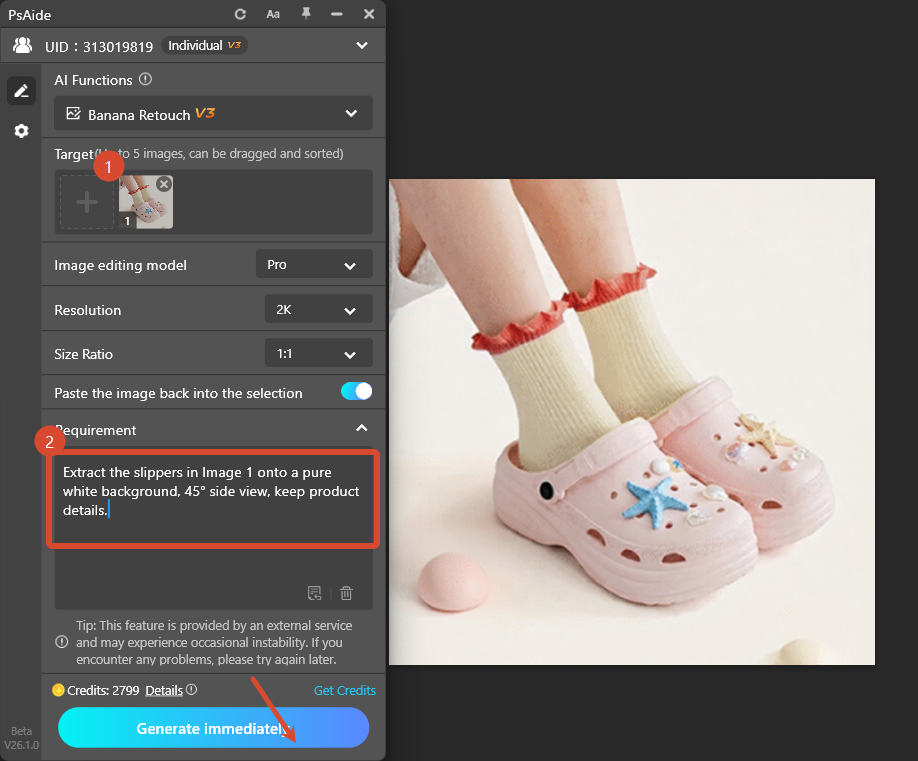Select the pencil edit tool in sidebar
Screen dimensions: 918x761
tap(21, 90)
